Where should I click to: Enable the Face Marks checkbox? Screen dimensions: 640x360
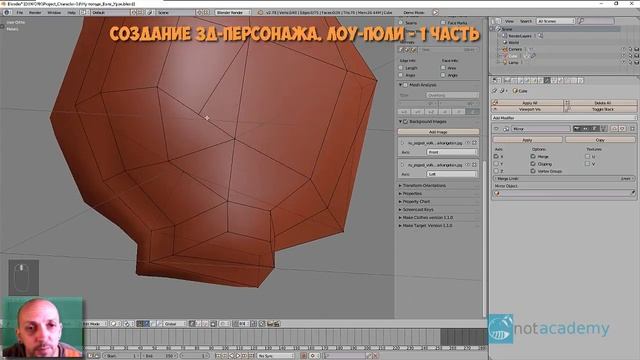tap(443, 22)
